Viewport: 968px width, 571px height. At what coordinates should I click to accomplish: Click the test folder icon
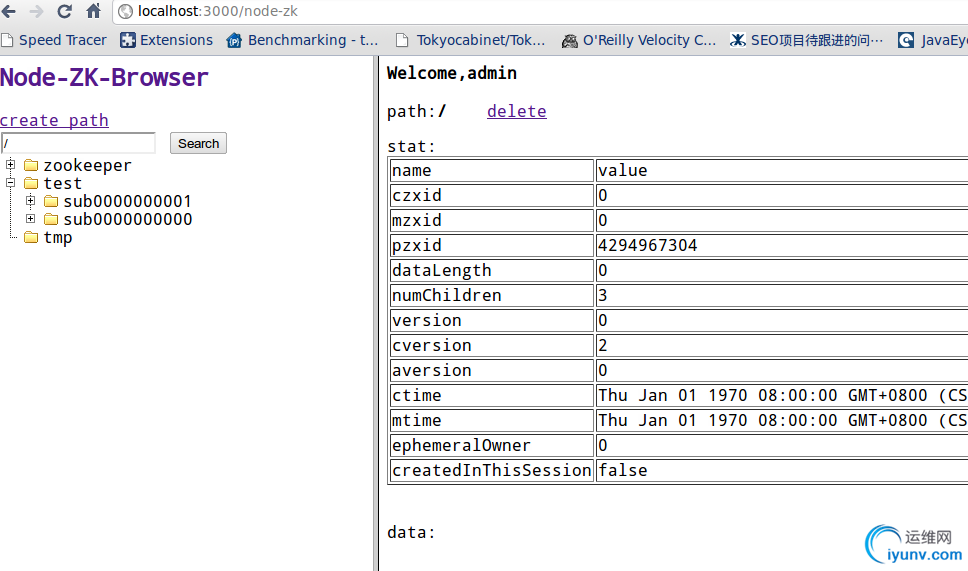[31, 184]
